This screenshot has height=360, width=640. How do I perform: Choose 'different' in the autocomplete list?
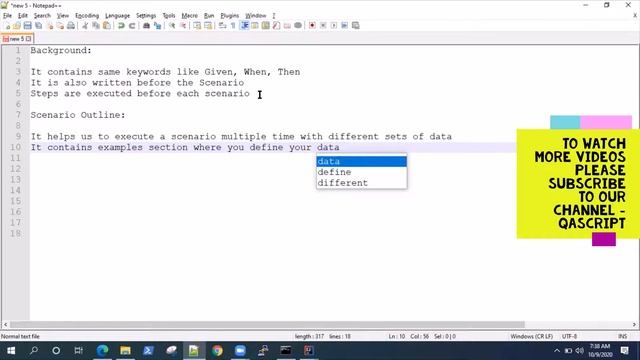[x=362, y=183]
